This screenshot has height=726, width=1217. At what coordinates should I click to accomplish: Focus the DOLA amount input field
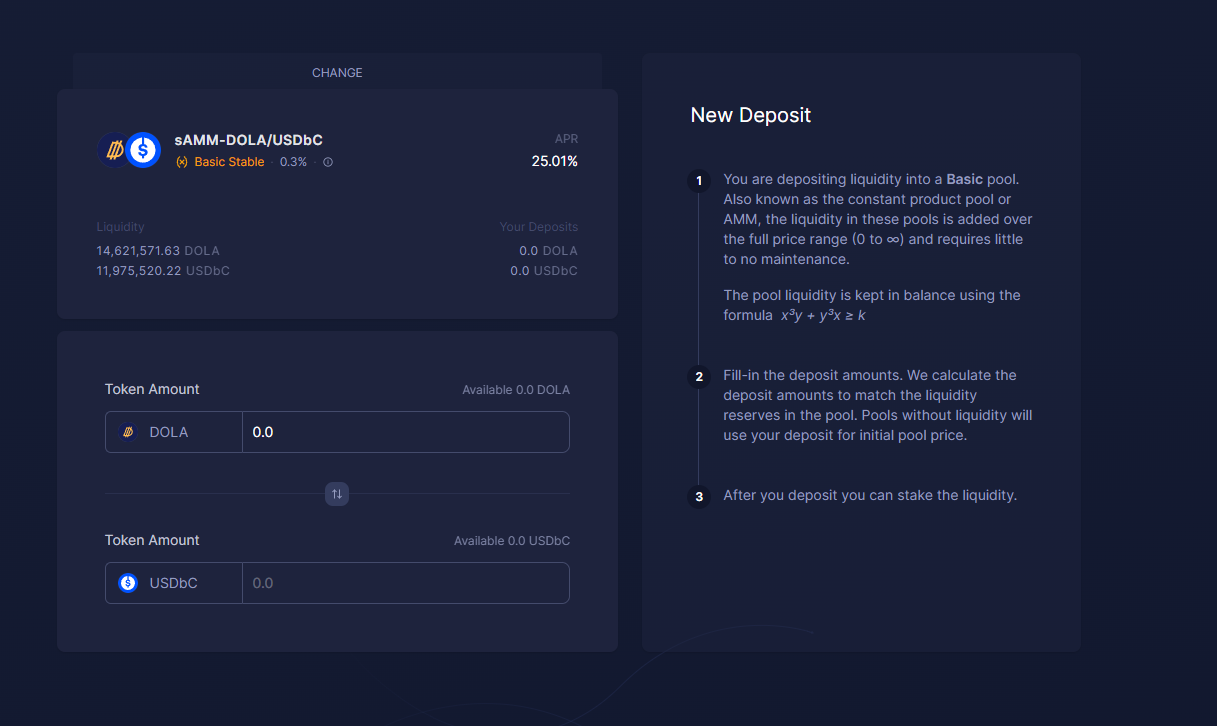(405, 432)
